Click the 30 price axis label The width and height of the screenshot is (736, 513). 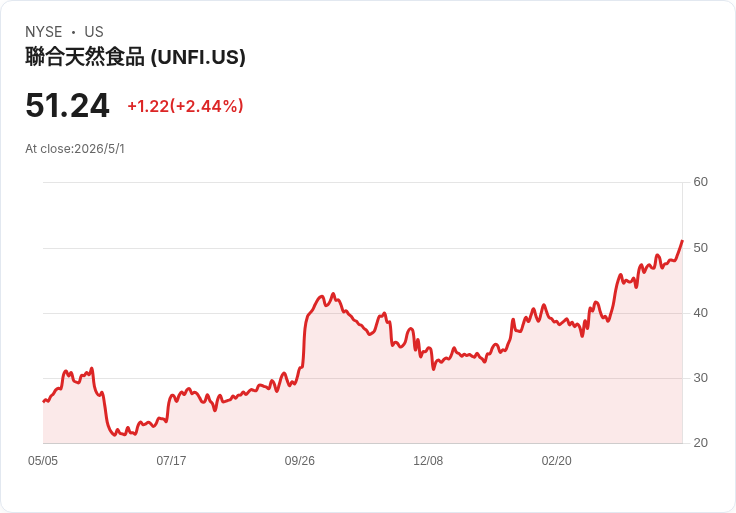[x=700, y=377]
